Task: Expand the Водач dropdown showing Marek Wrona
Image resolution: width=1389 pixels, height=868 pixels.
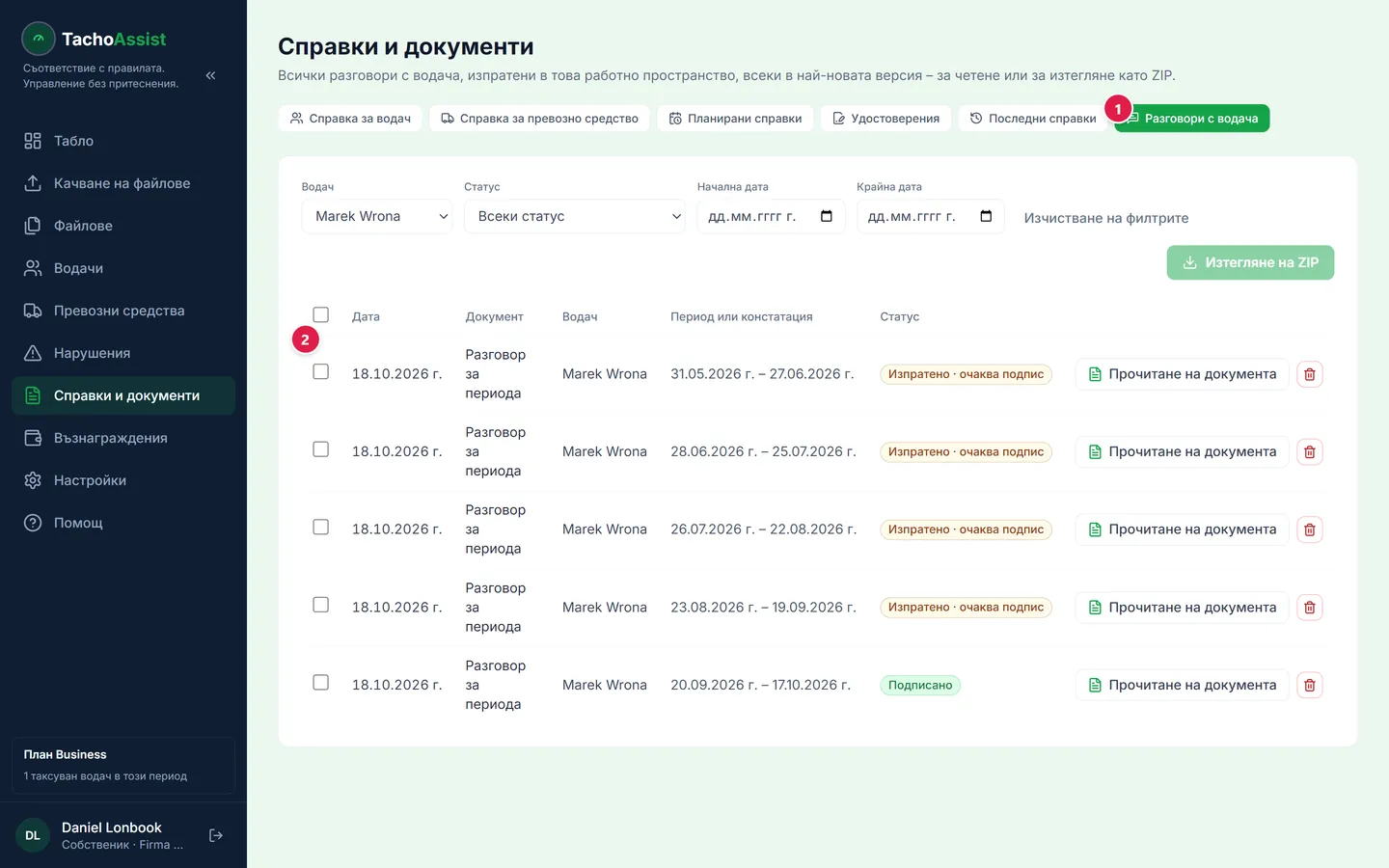Action: 377,216
